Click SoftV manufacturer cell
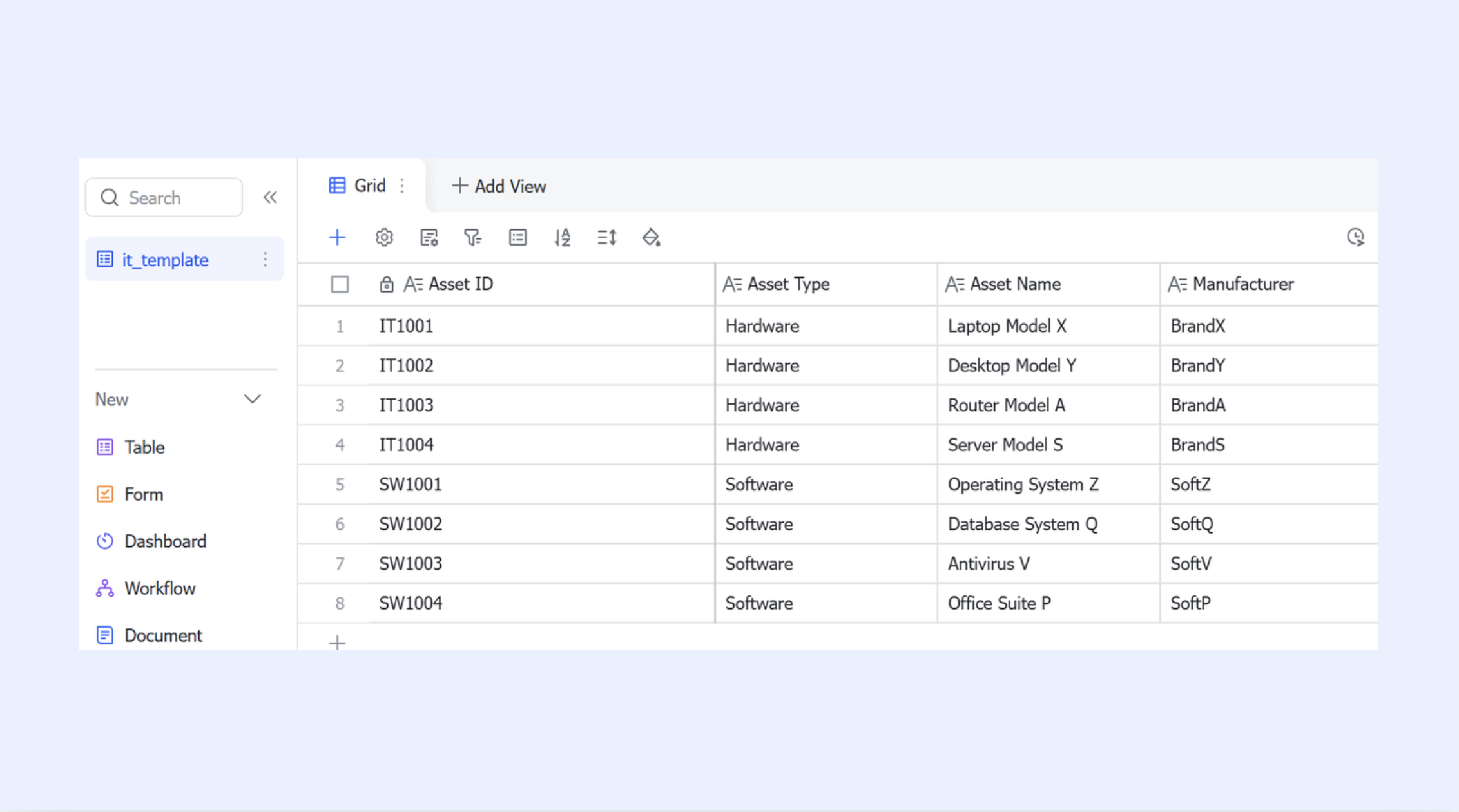 click(1268, 564)
